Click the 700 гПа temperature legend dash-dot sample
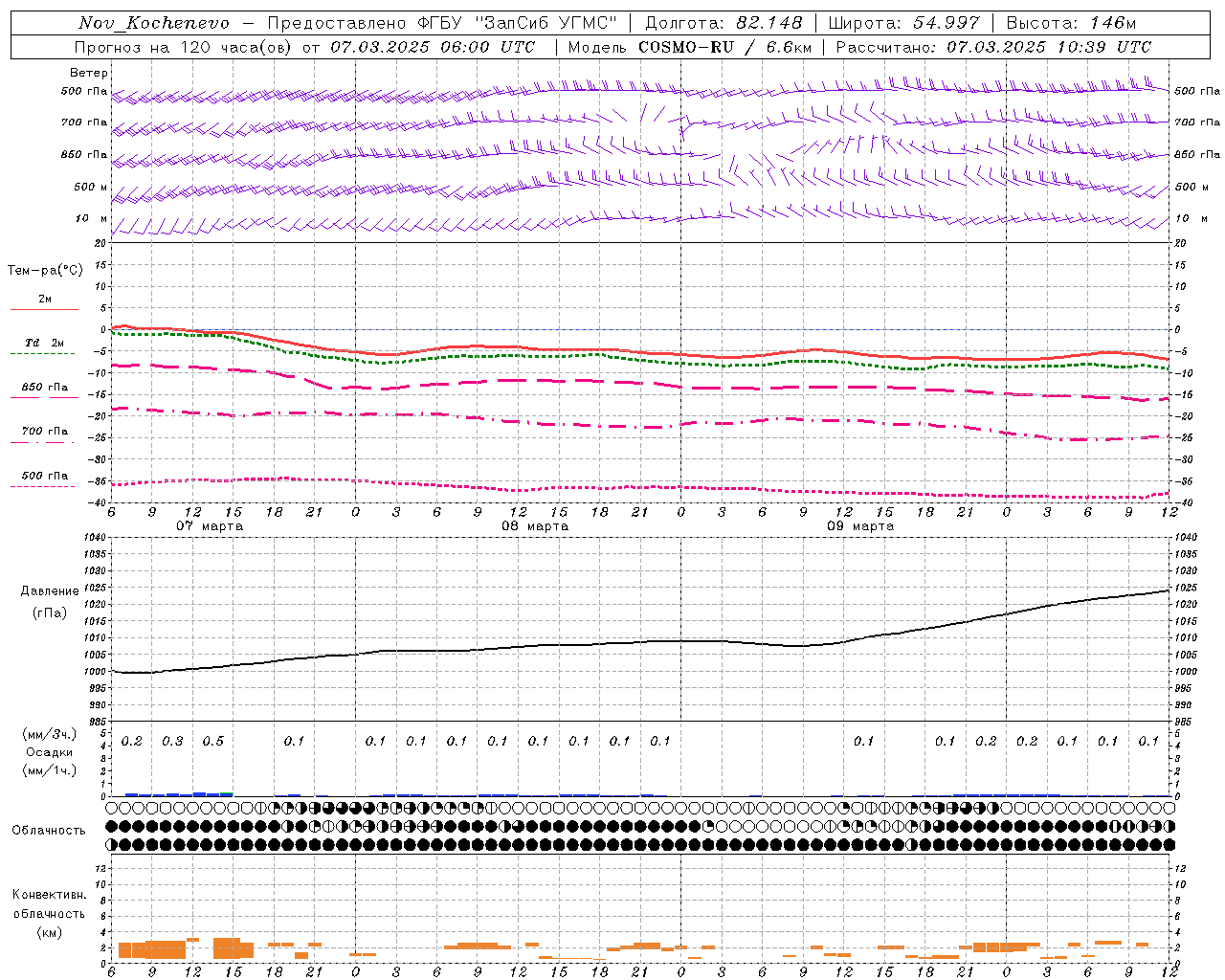The height and width of the screenshot is (980, 1225). point(44,442)
